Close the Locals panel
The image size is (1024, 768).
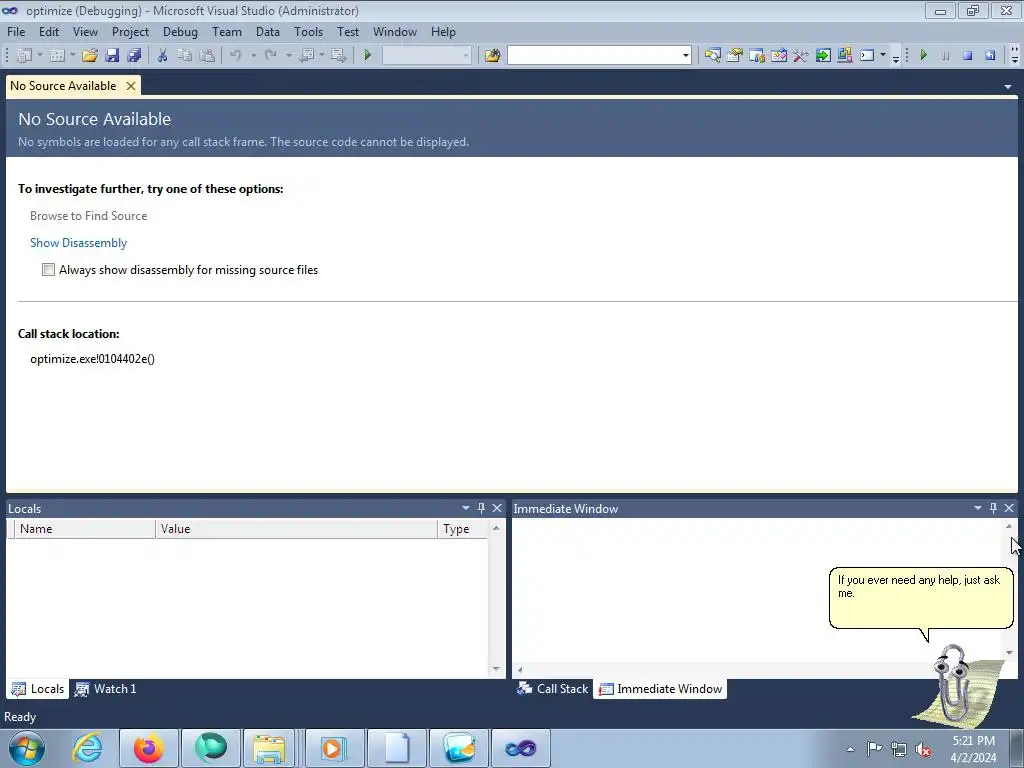pyautogui.click(x=497, y=508)
